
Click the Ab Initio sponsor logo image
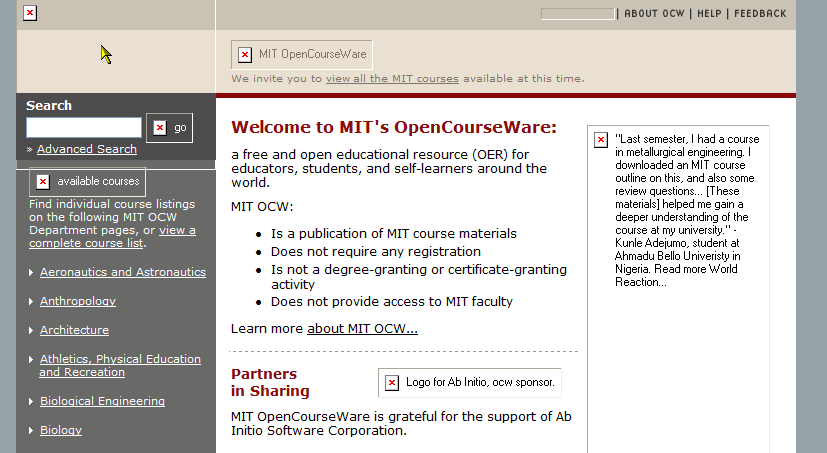469,382
